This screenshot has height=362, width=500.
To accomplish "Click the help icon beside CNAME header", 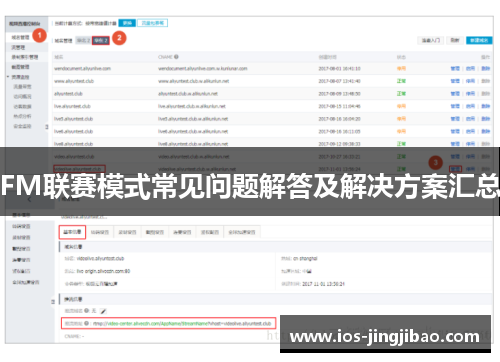I will pos(176,57).
